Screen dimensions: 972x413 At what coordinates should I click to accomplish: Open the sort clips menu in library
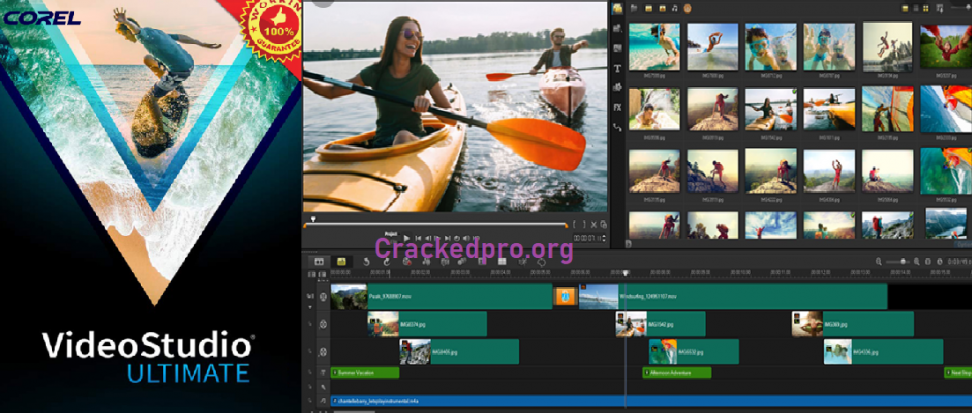[x=940, y=9]
